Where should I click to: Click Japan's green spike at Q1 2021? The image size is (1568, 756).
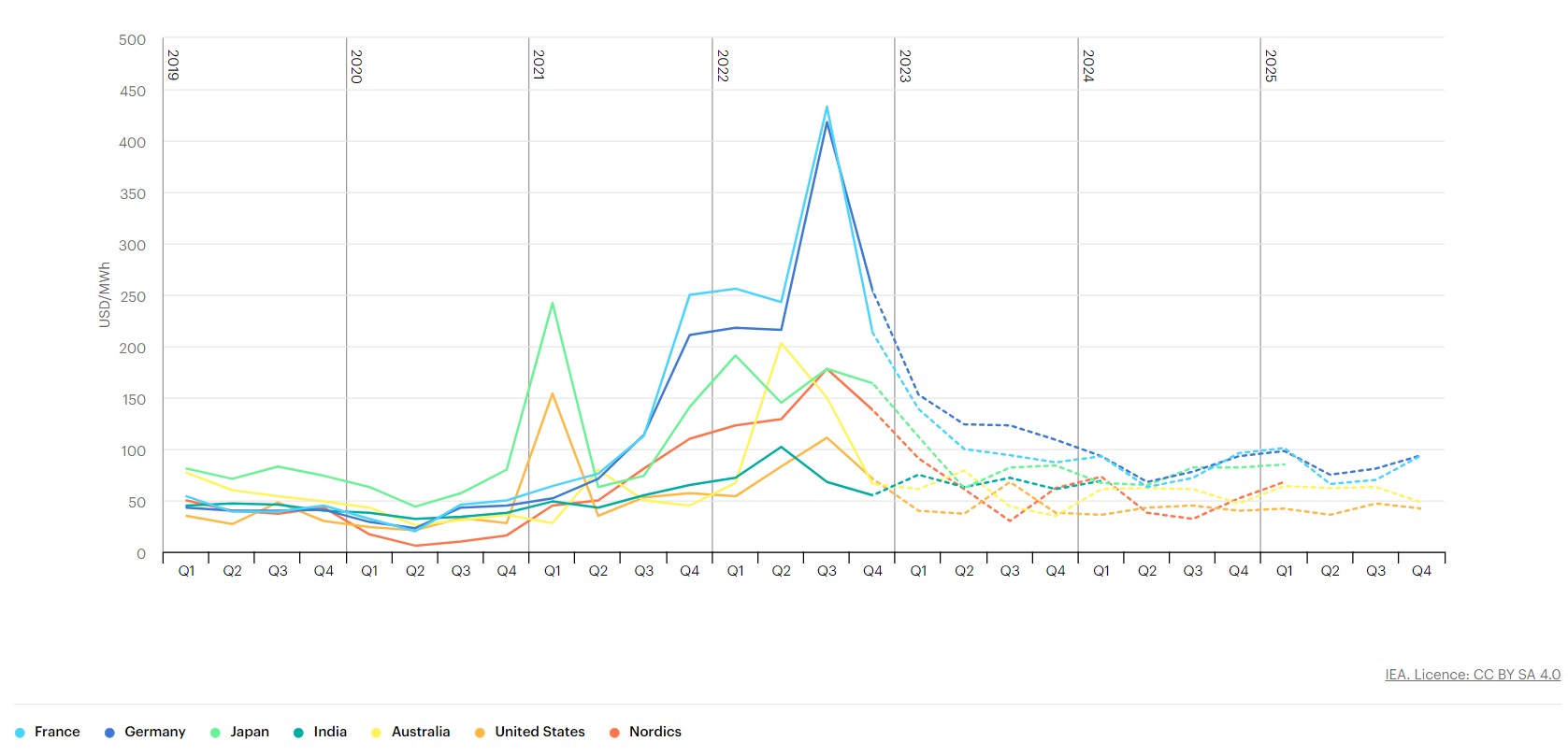pyautogui.click(x=553, y=303)
